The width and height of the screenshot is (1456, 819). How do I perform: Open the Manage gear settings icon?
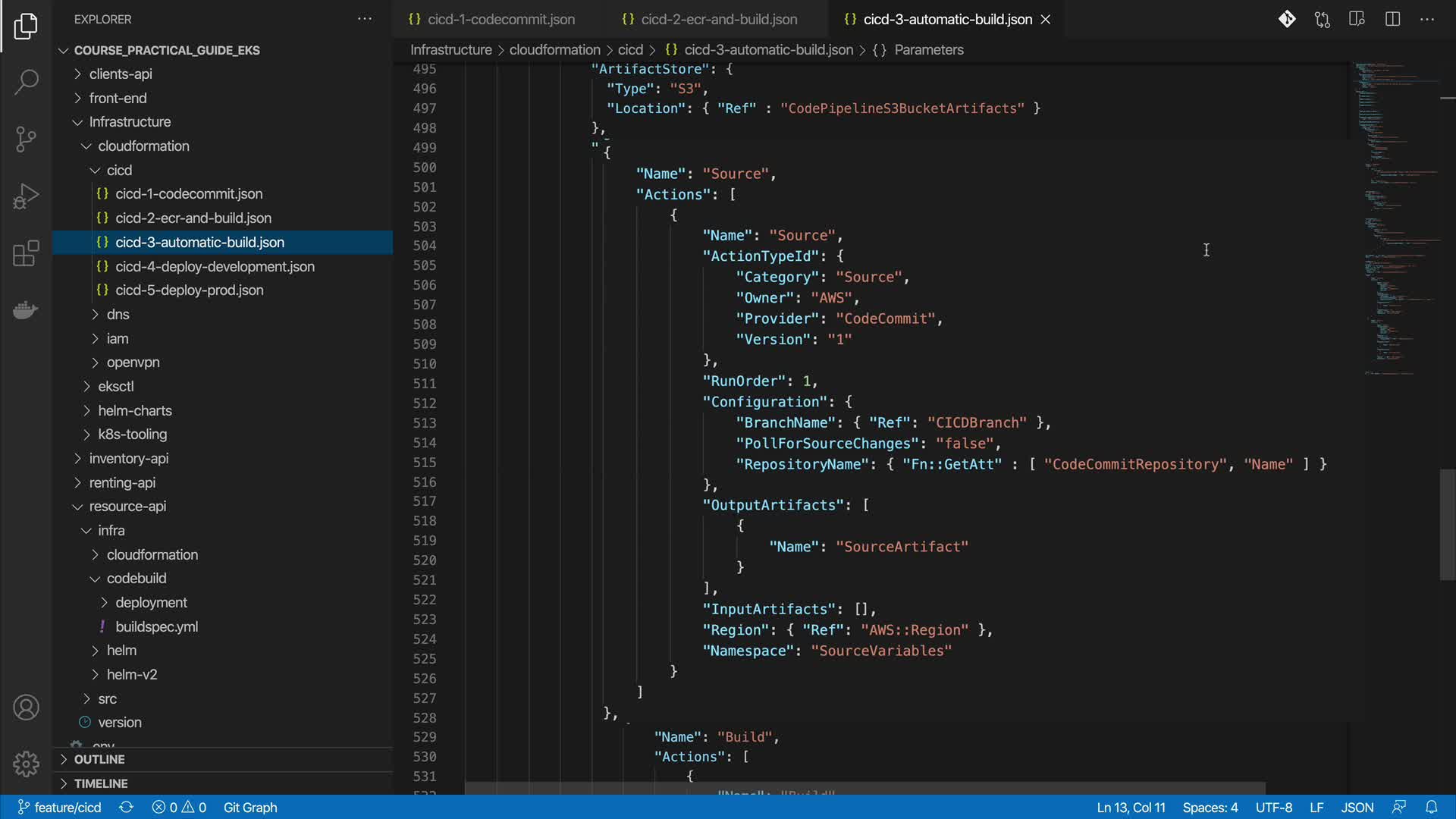26,764
